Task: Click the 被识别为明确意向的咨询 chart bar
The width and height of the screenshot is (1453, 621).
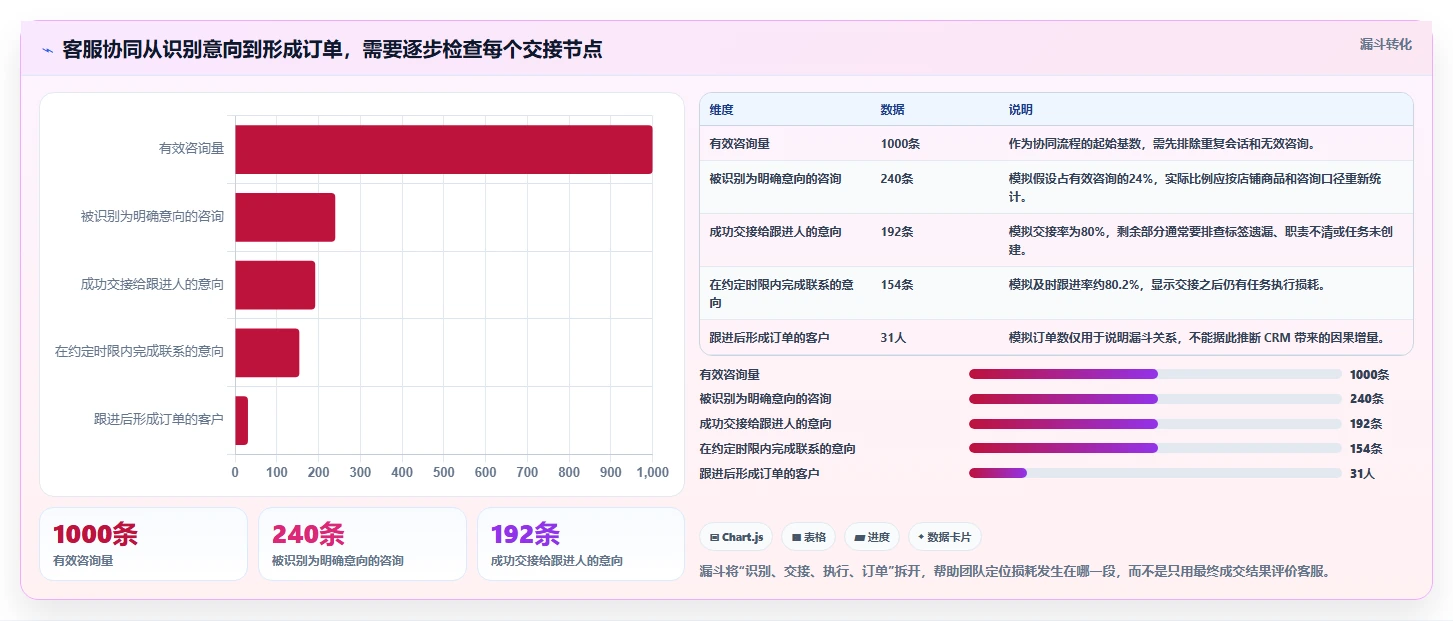Action: (x=285, y=217)
